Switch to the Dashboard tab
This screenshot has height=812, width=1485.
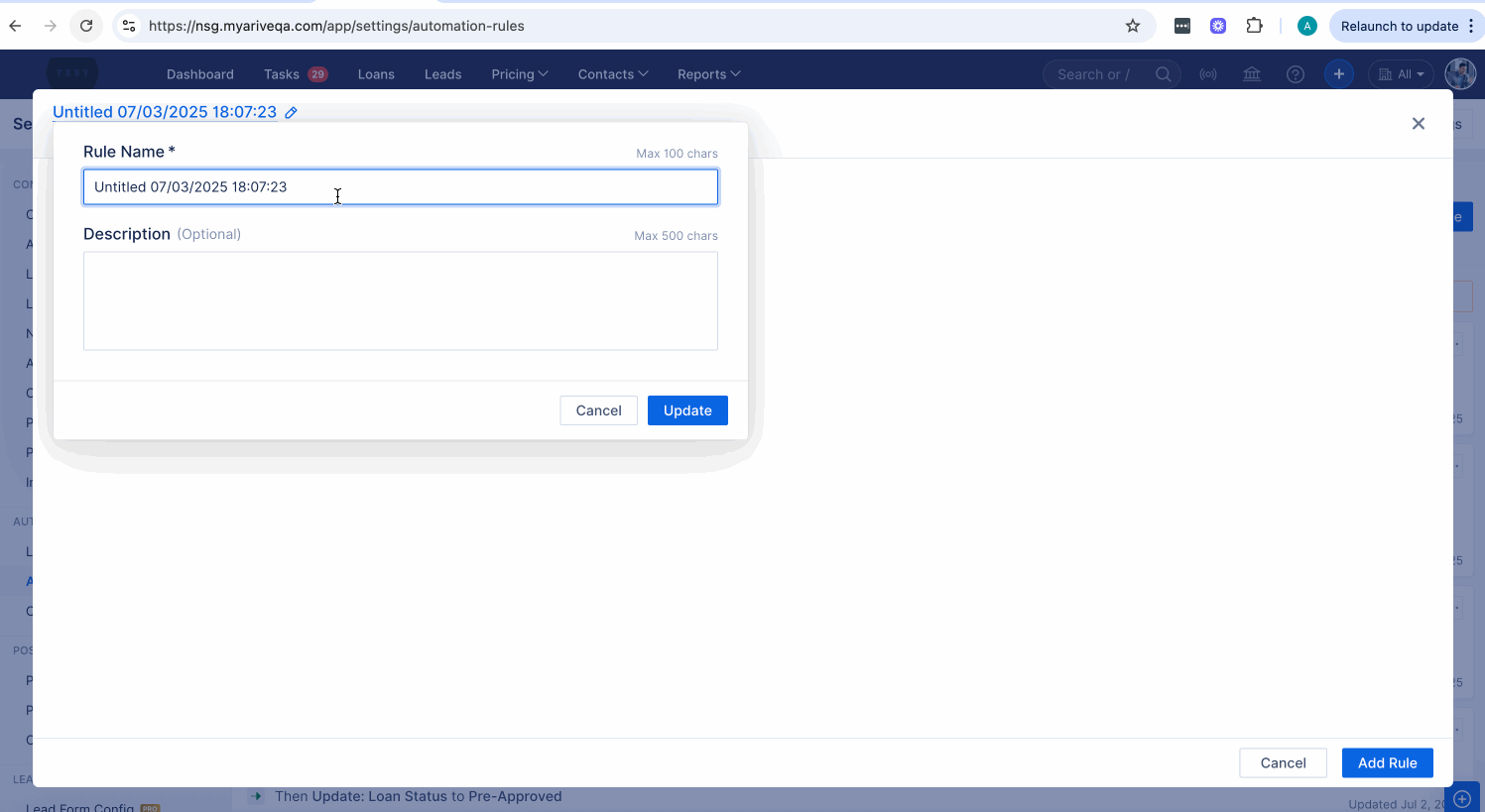(199, 73)
